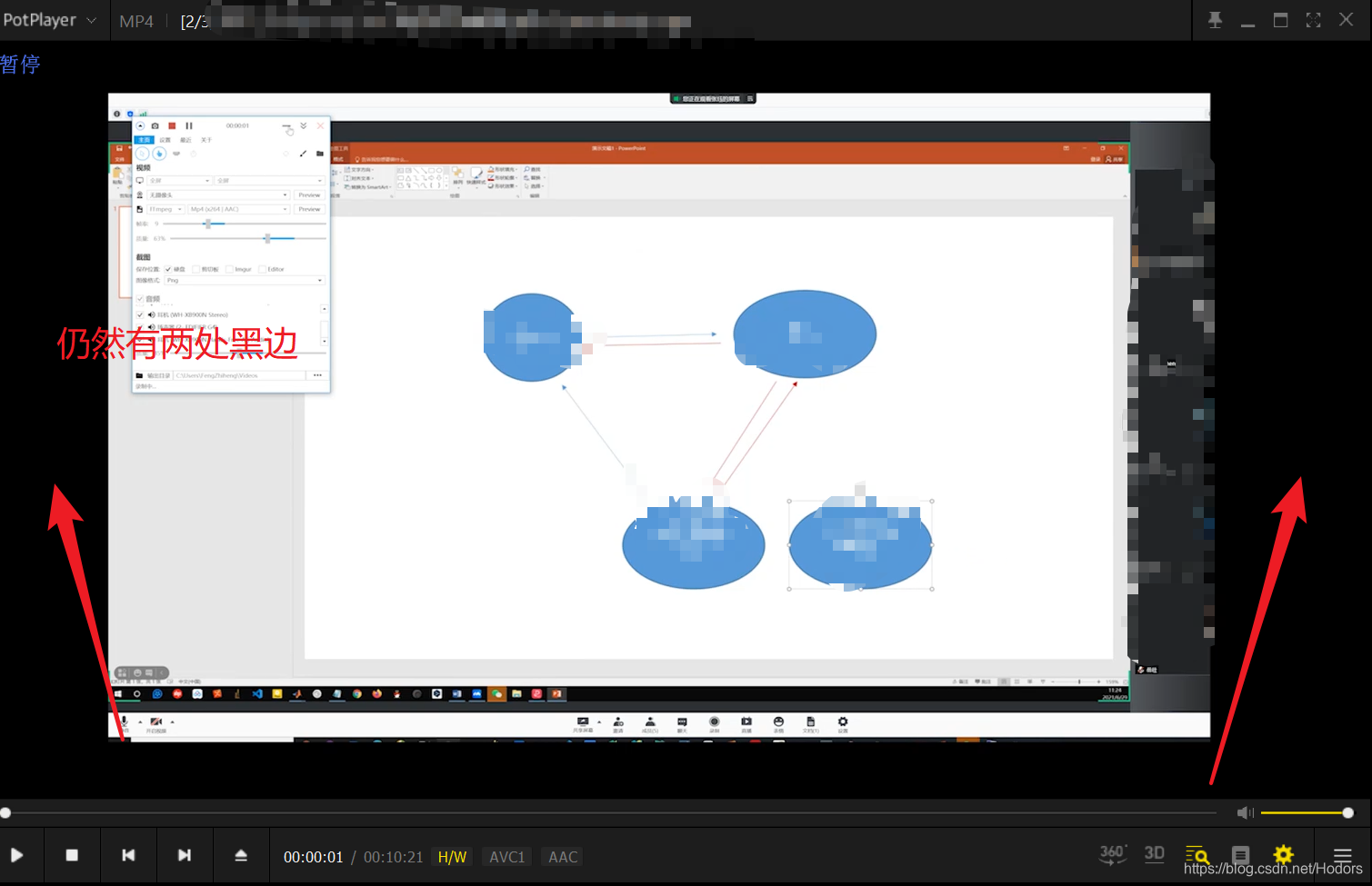Toggle the mouse cursor capture icon in the recorder
The height and width of the screenshot is (886, 1372).
point(143,154)
